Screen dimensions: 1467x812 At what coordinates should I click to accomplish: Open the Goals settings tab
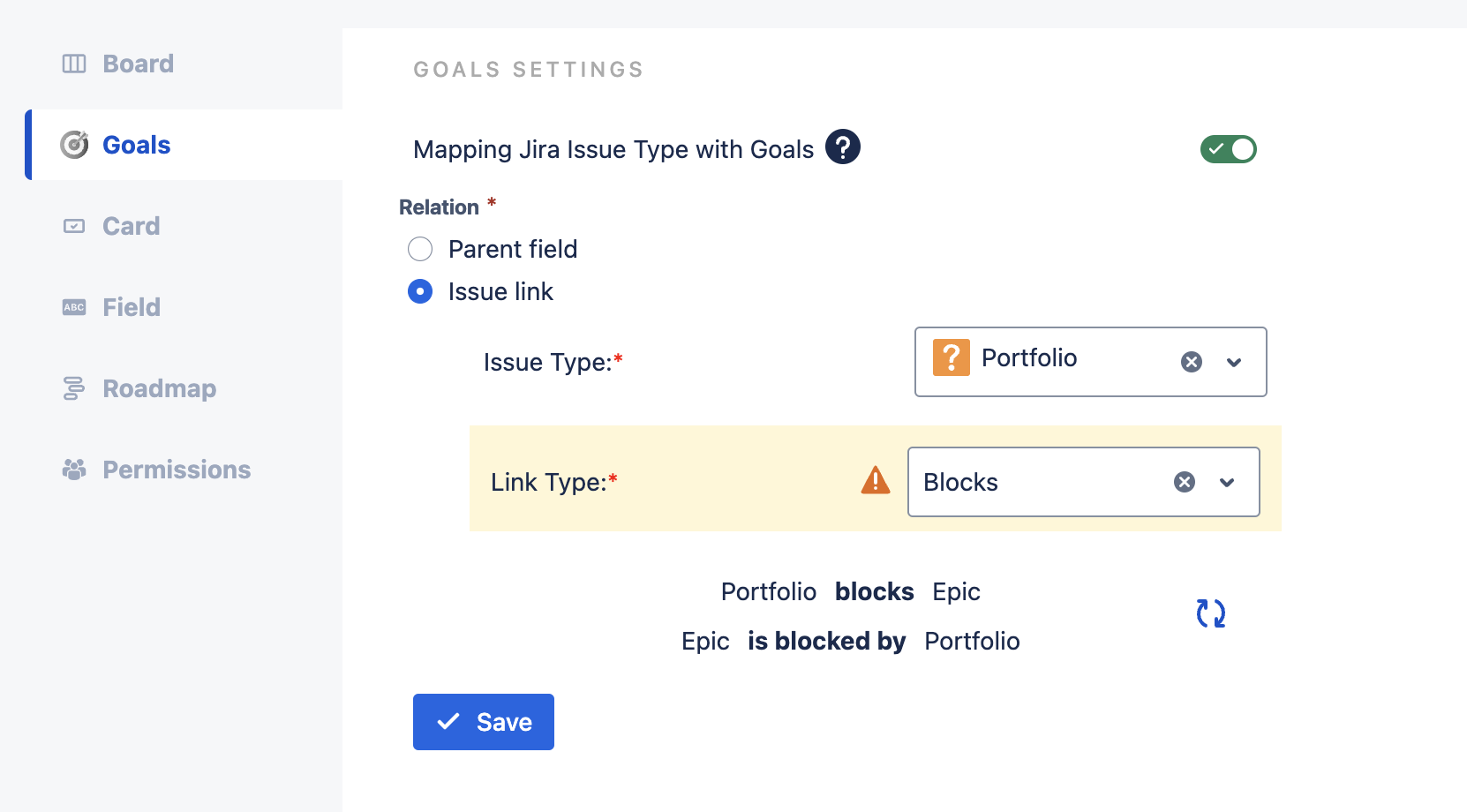136,145
